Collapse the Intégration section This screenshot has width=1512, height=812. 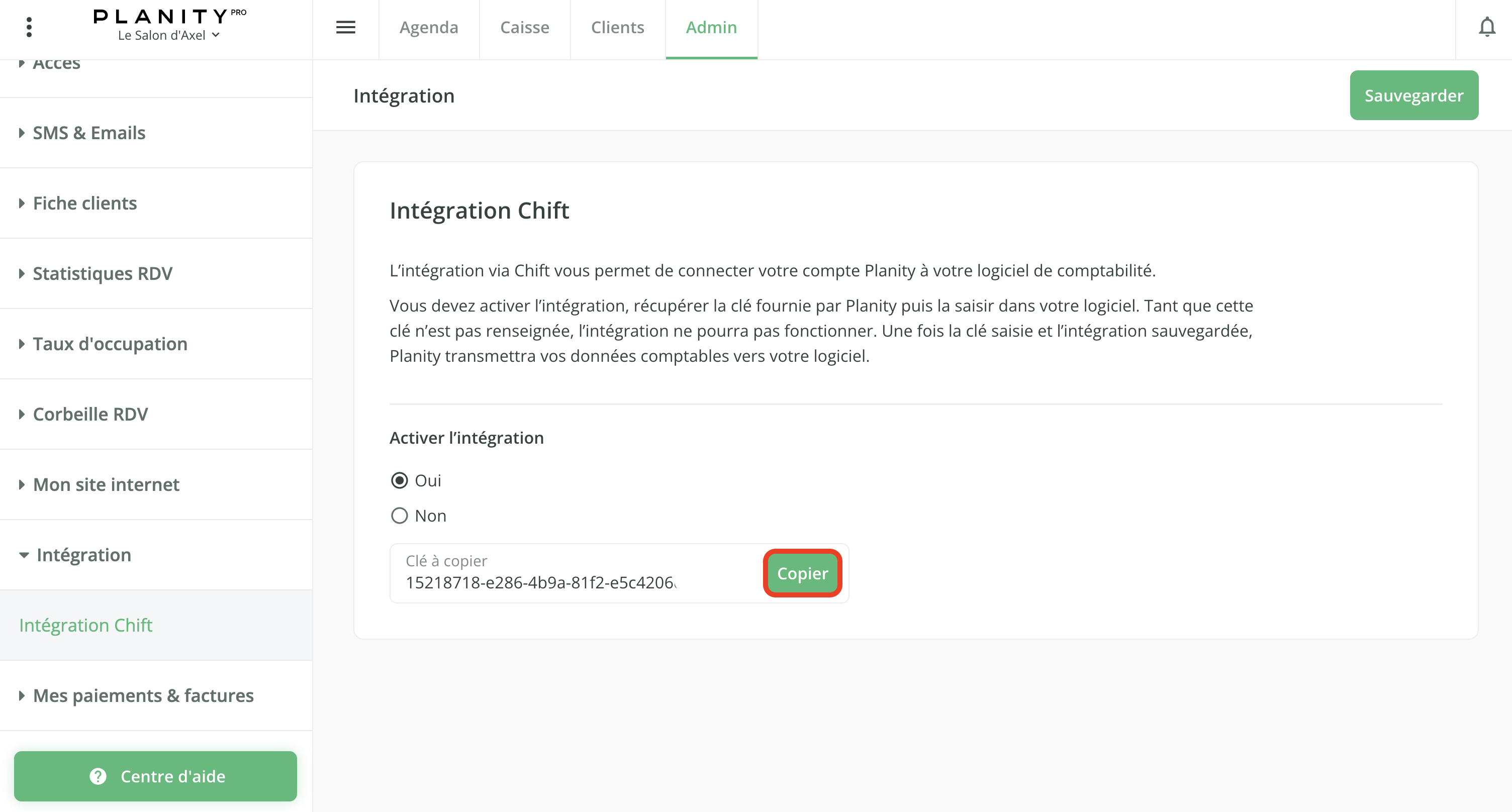point(83,555)
